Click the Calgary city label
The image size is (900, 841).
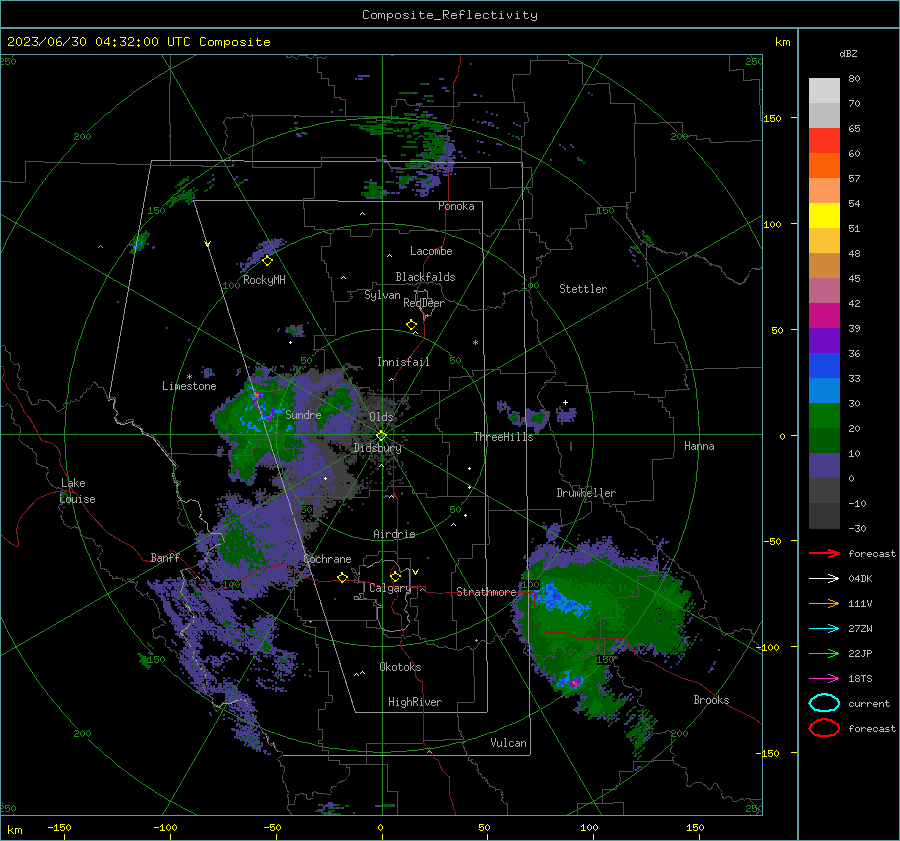click(390, 588)
